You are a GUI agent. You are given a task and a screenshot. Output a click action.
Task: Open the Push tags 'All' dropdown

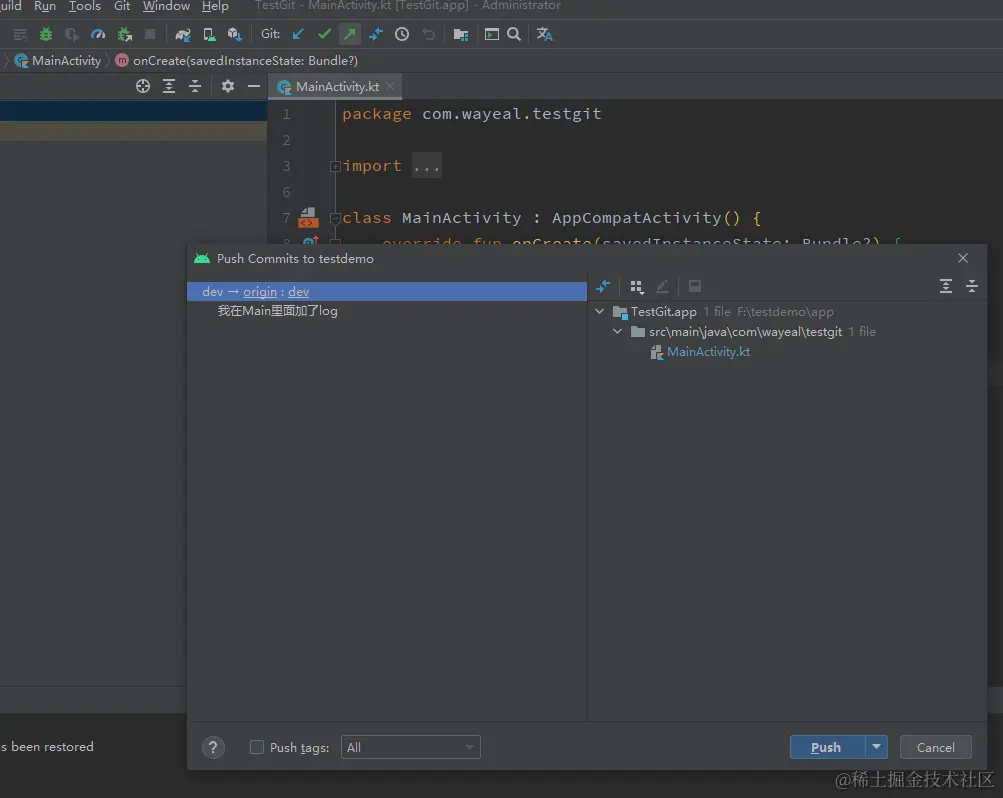410,747
